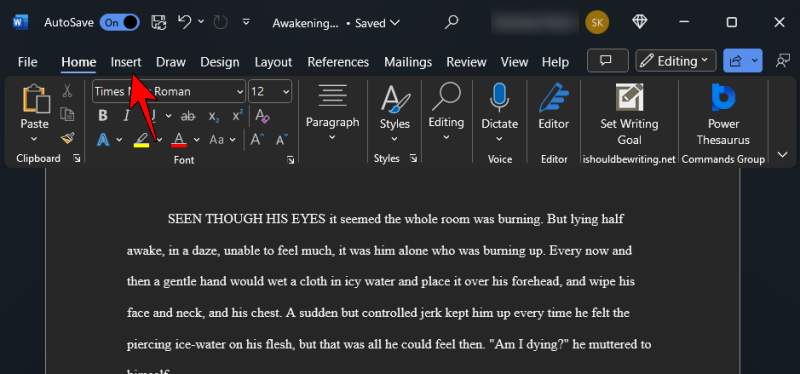Turn off the AutoSave switch
Viewport: 800px width, 374px height.
(x=119, y=22)
